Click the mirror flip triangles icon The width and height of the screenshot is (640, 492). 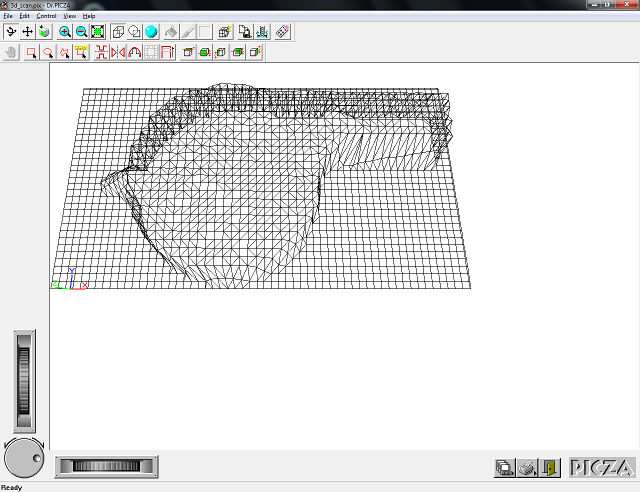(x=118, y=52)
